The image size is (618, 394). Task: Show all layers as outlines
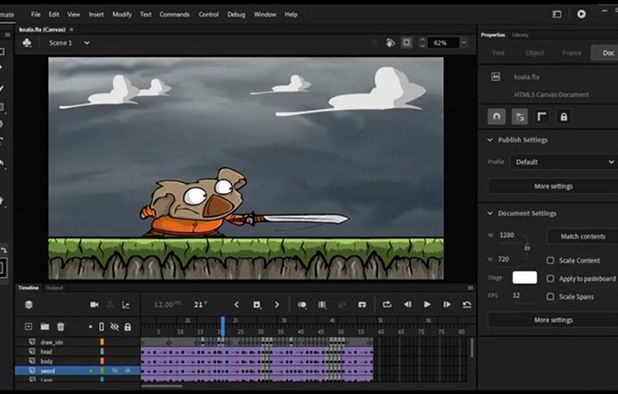102,327
